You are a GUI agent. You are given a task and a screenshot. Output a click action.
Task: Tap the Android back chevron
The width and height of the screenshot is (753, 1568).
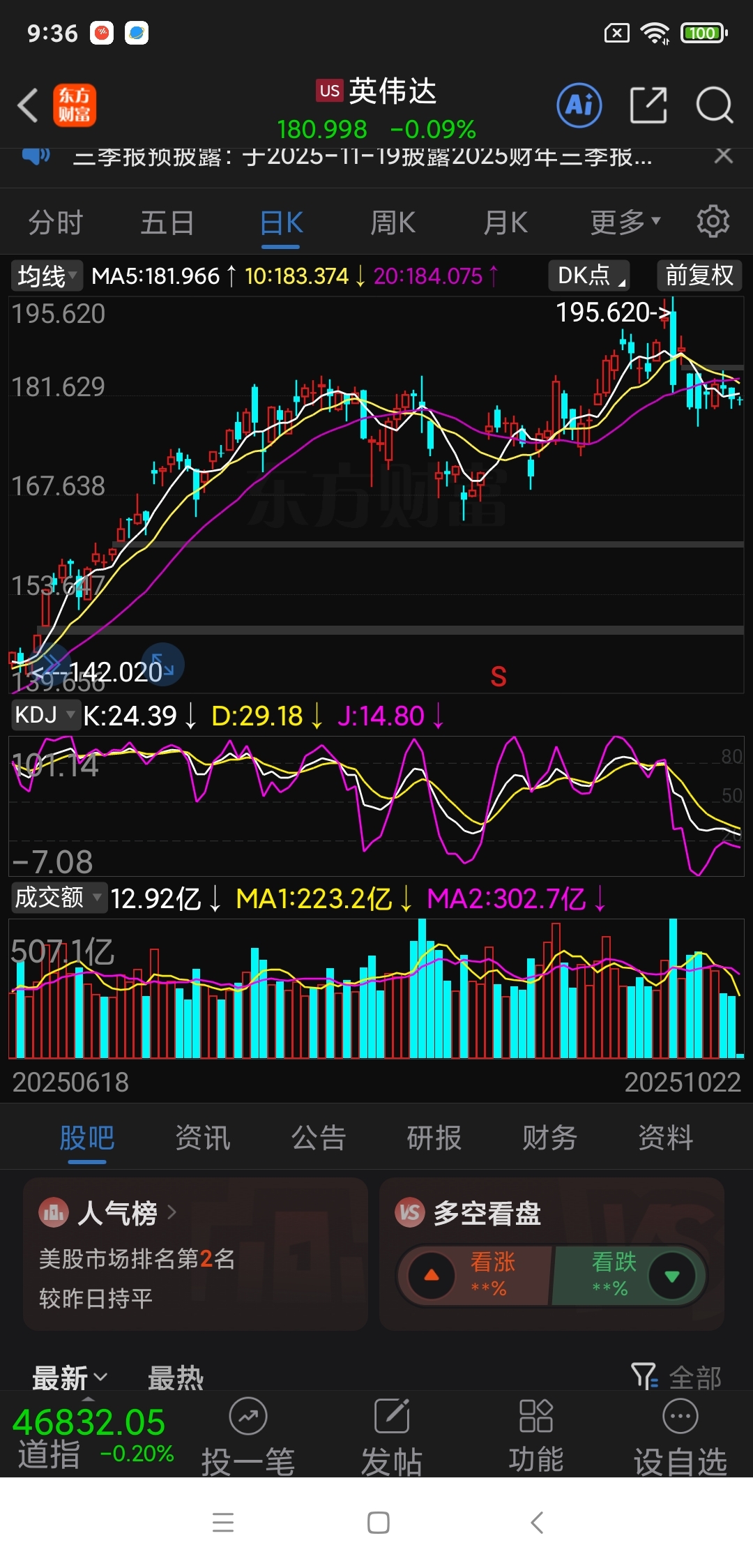pyautogui.click(x=536, y=1522)
